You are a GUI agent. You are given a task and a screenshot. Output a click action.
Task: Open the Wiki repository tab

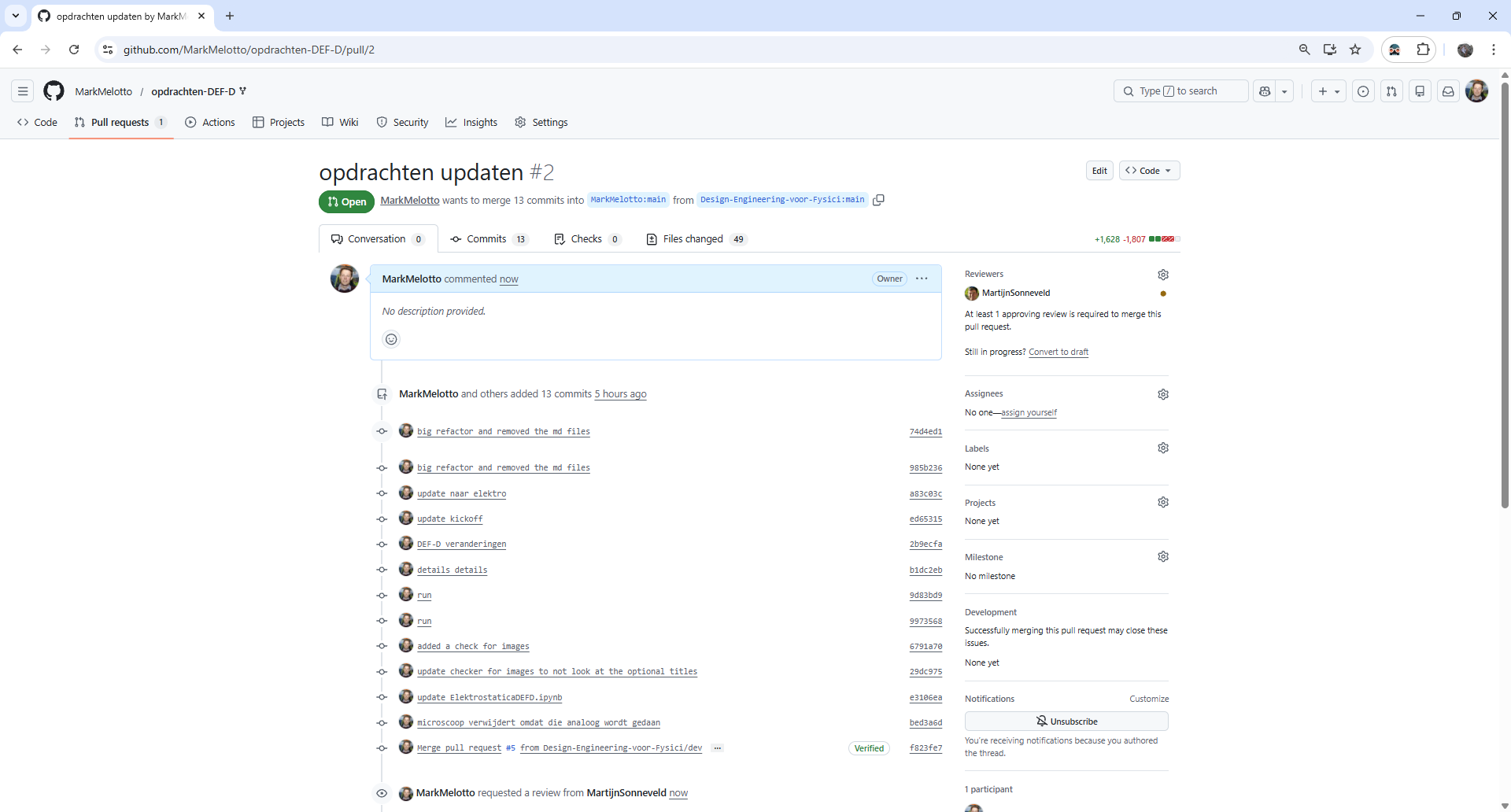point(340,122)
